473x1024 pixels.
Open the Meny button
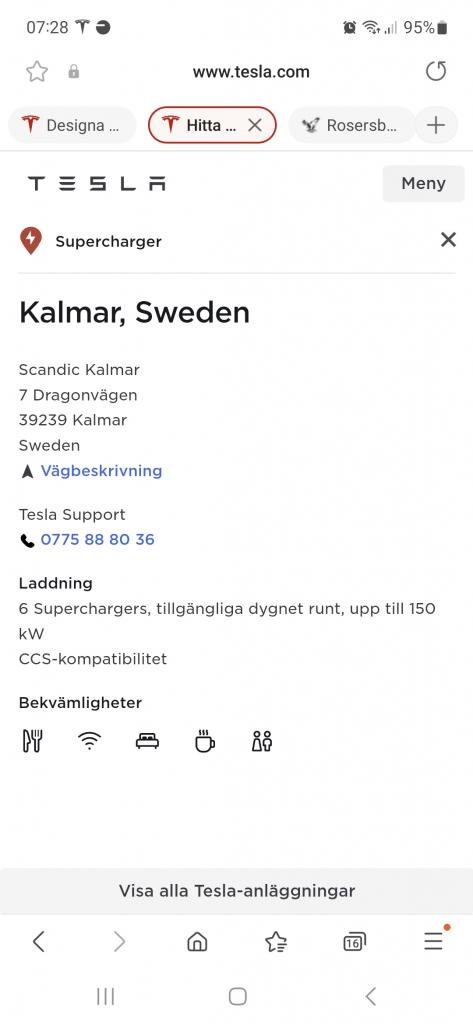click(x=423, y=184)
